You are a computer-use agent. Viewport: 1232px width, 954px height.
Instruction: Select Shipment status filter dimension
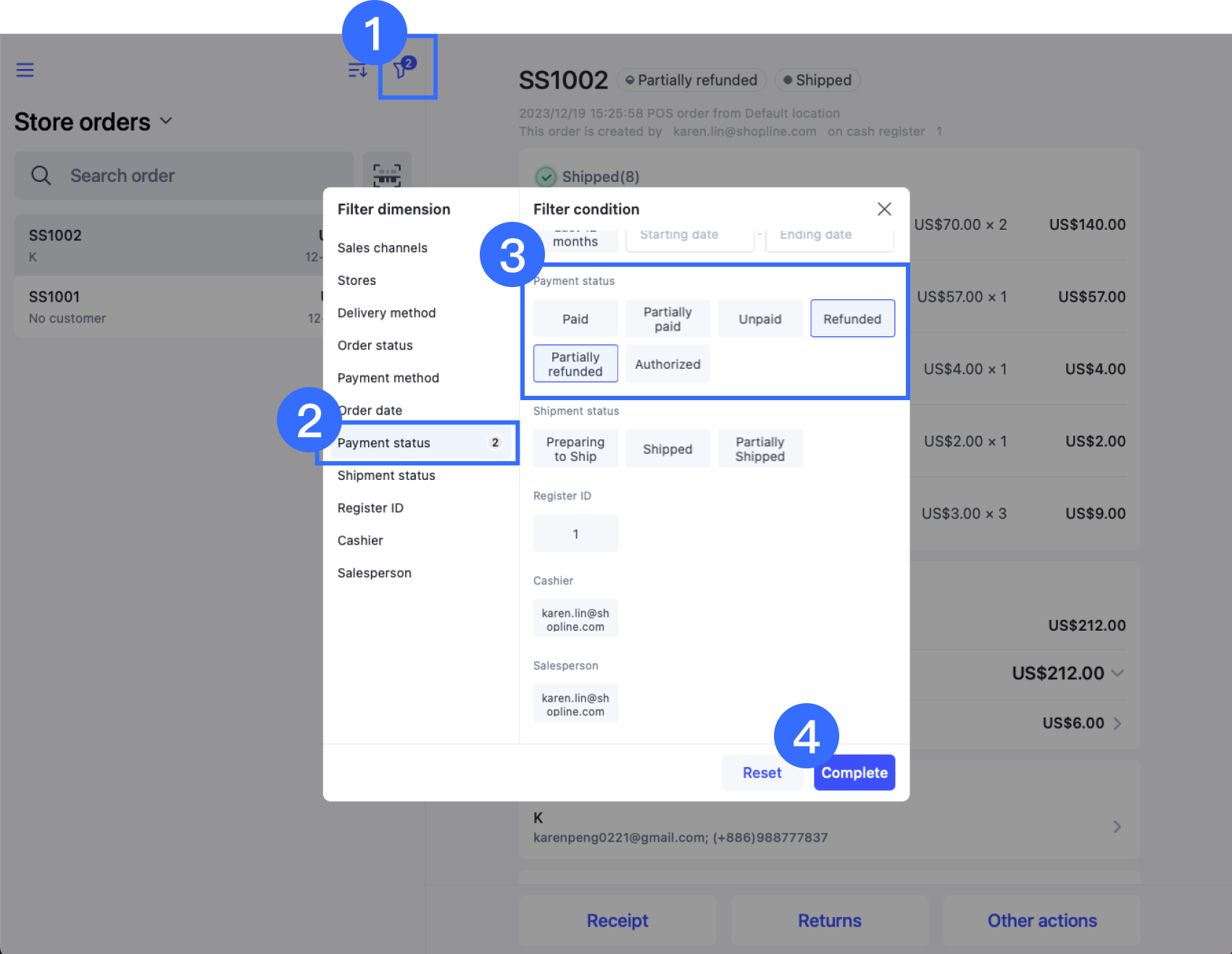386,475
